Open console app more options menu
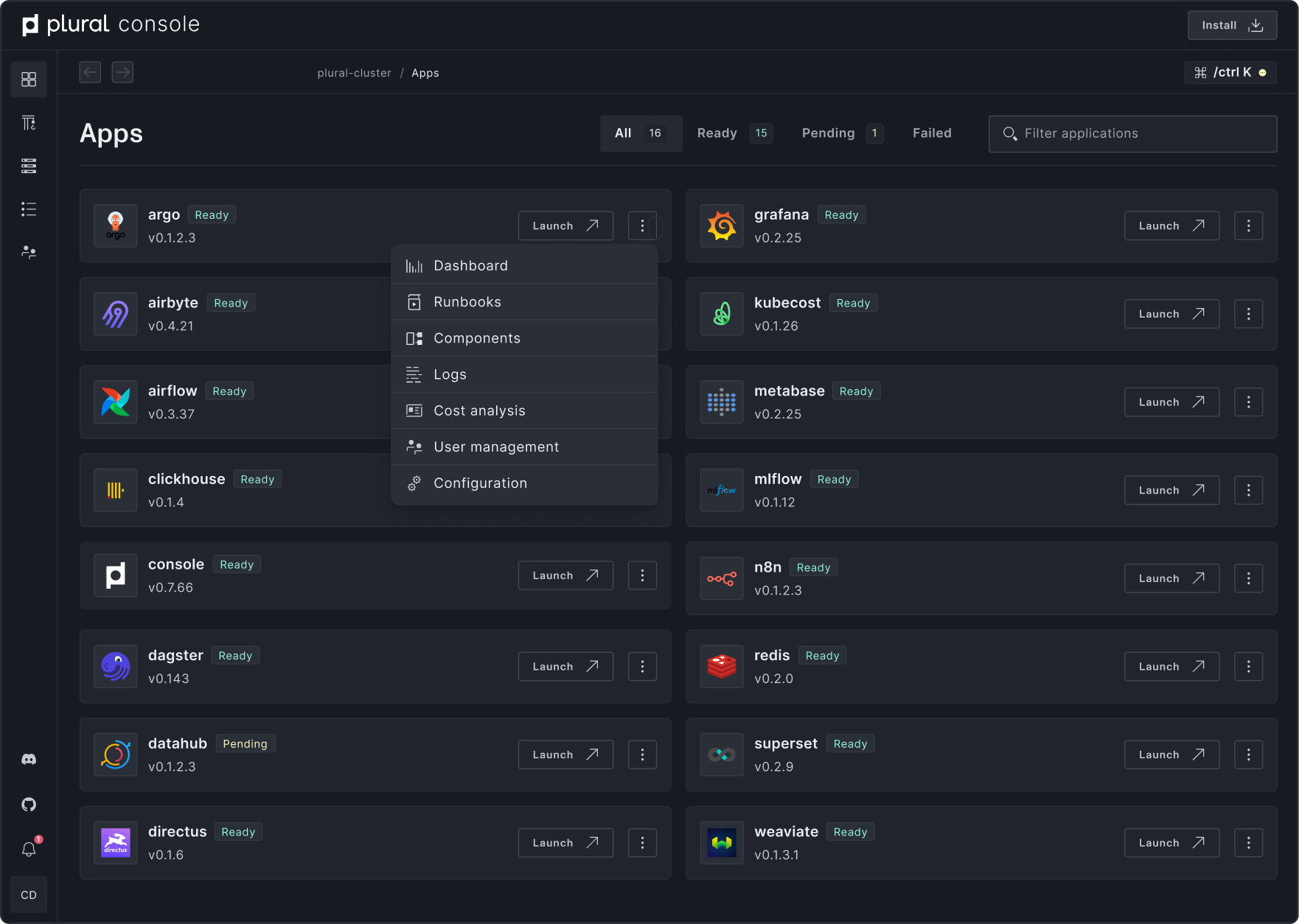This screenshot has width=1299, height=924. pos(642,575)
